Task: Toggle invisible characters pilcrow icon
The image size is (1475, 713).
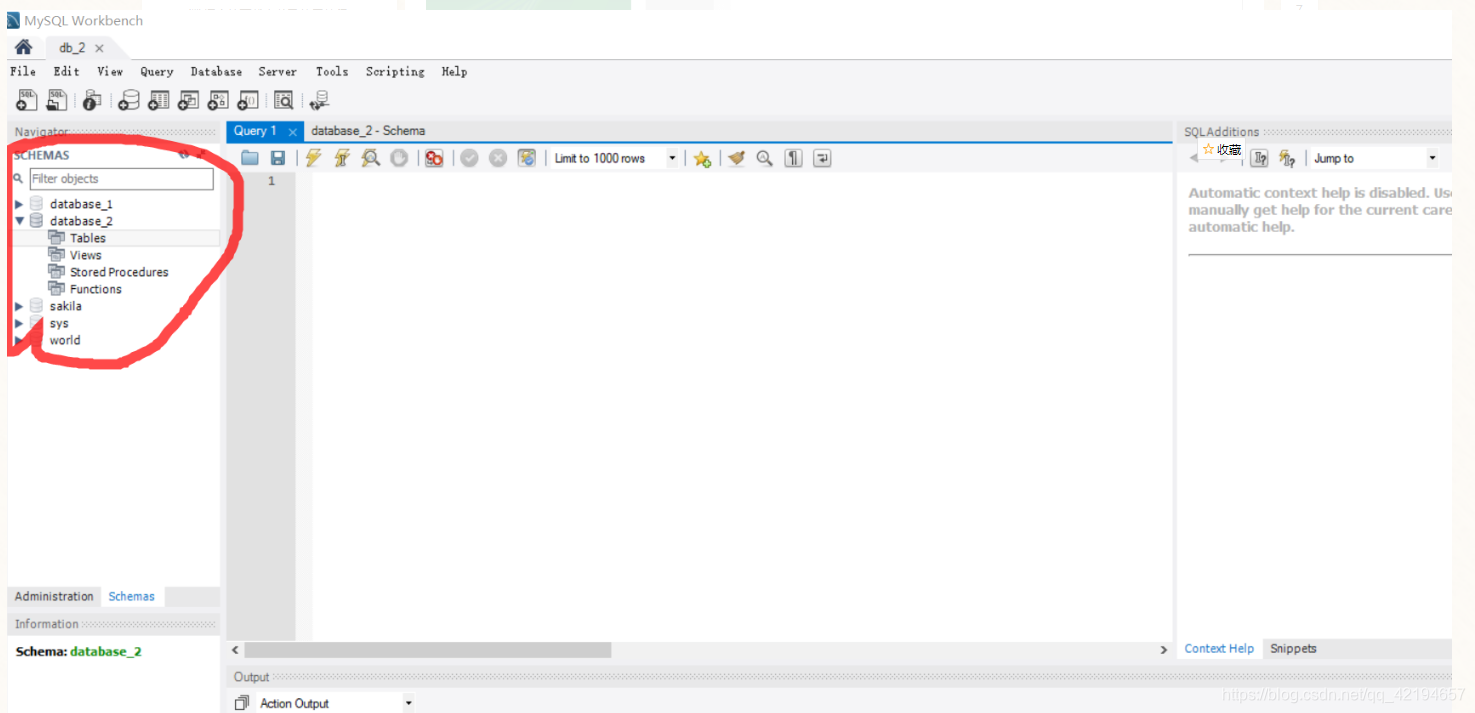Action: coord(793,158)
